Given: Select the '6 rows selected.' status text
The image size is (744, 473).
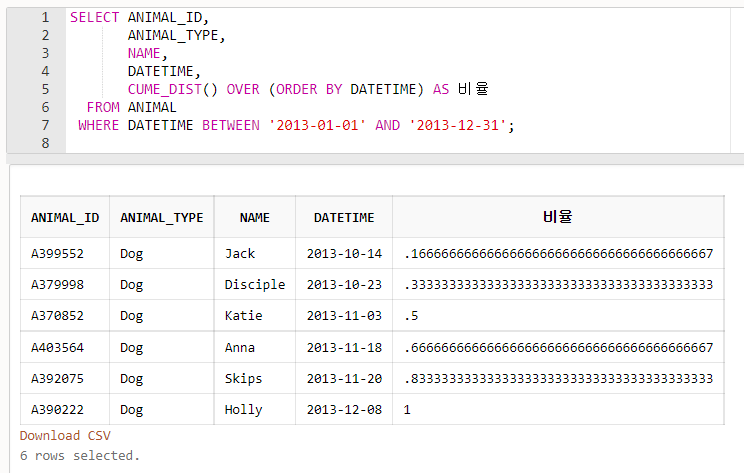Looking at the screenshot, I should tap(80, 455).
